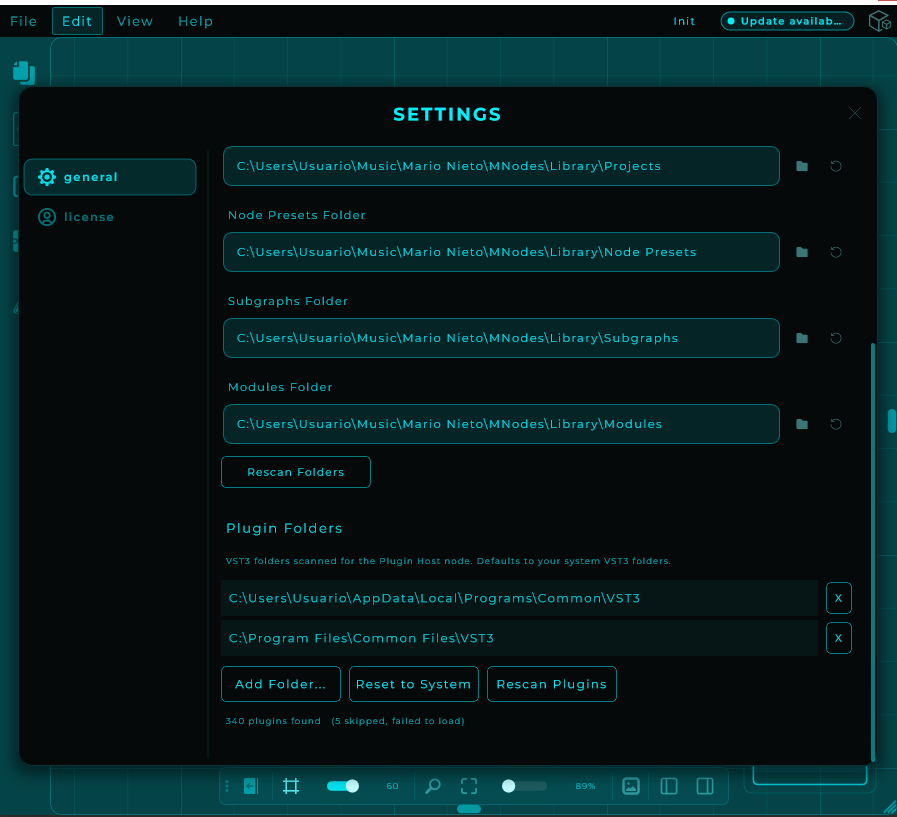Remove the AppData Programs Common VST3 folder
Screen dimensions: 897x817
coord(839,598)
